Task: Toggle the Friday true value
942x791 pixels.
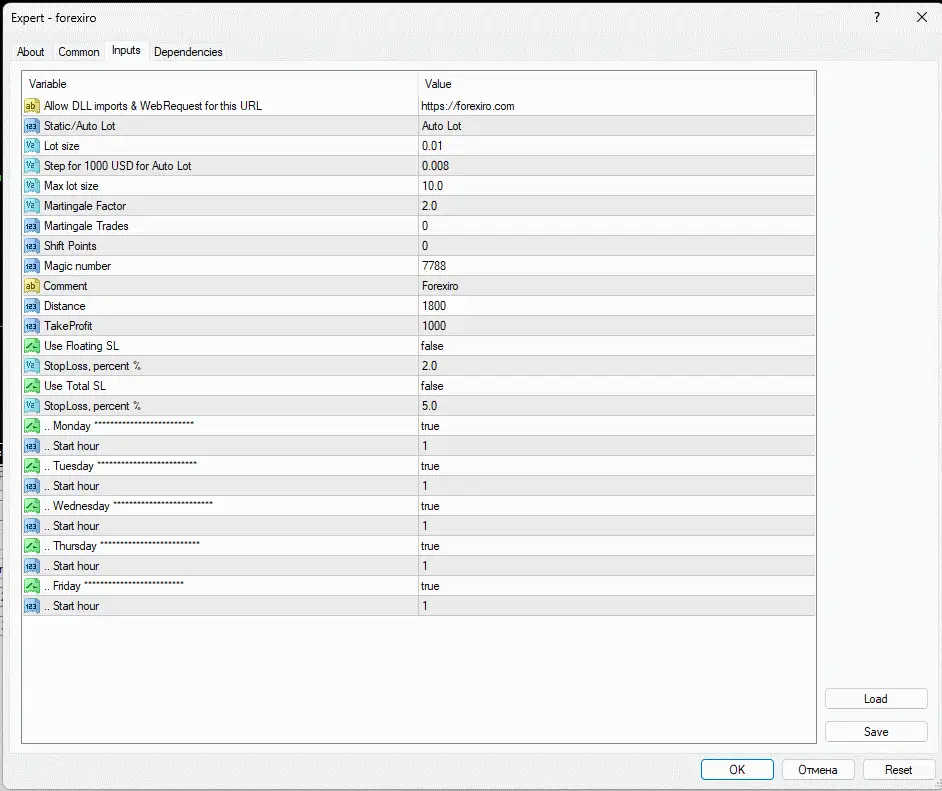Action: (430, 586)
